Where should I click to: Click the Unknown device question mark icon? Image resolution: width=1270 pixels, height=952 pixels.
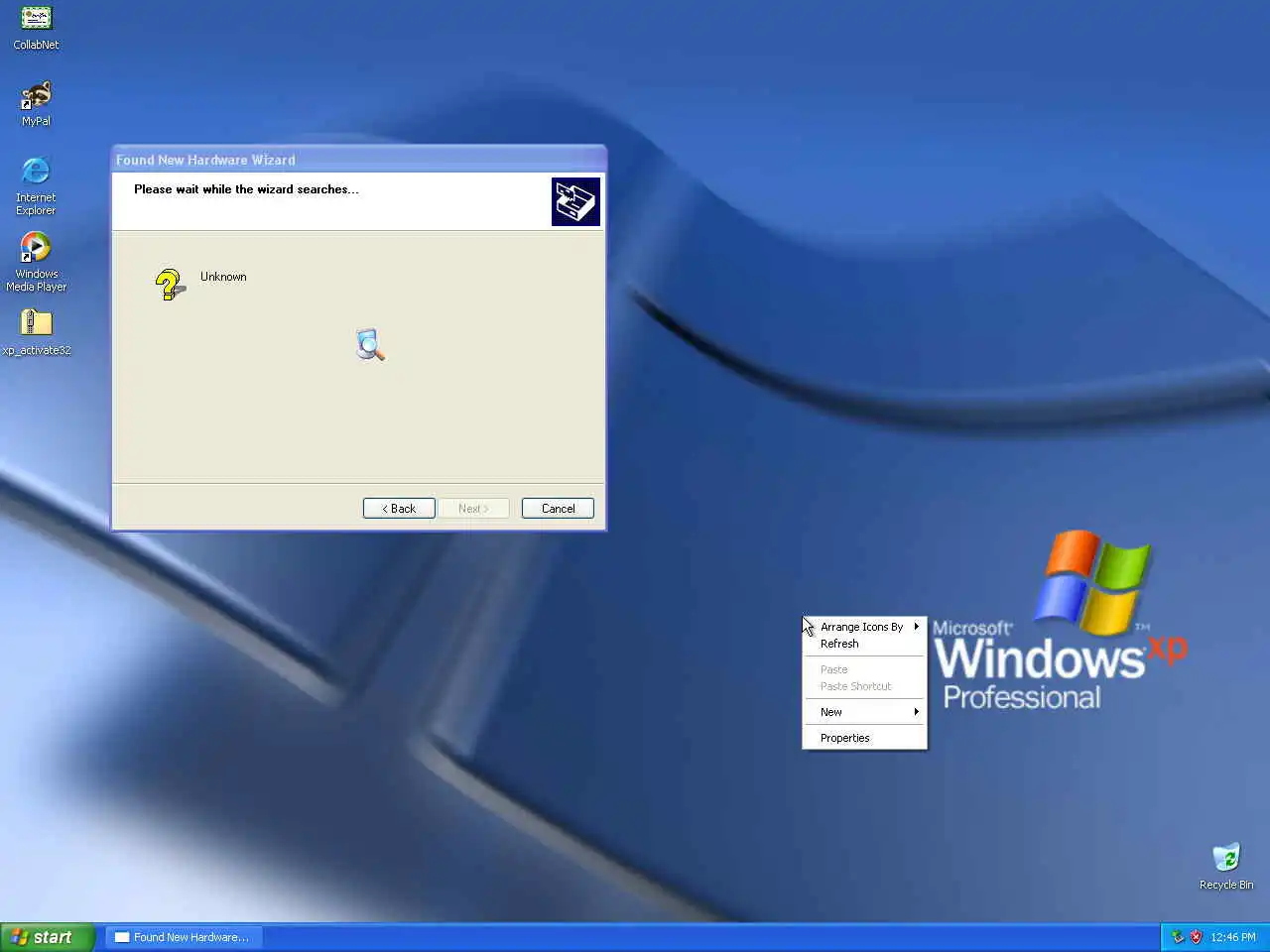click(170, 285)
